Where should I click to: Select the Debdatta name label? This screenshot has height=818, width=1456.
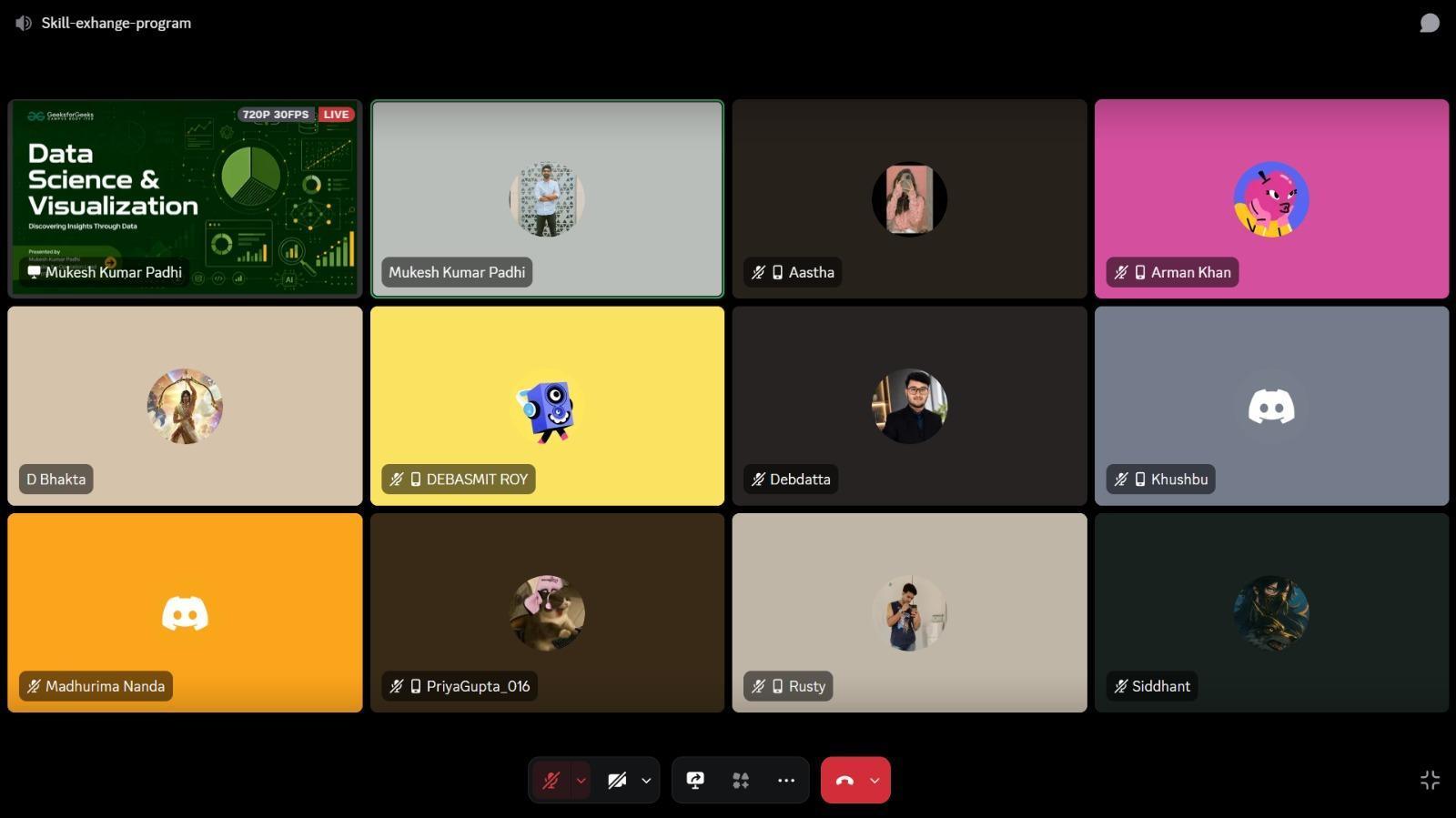tap(791, 480)
